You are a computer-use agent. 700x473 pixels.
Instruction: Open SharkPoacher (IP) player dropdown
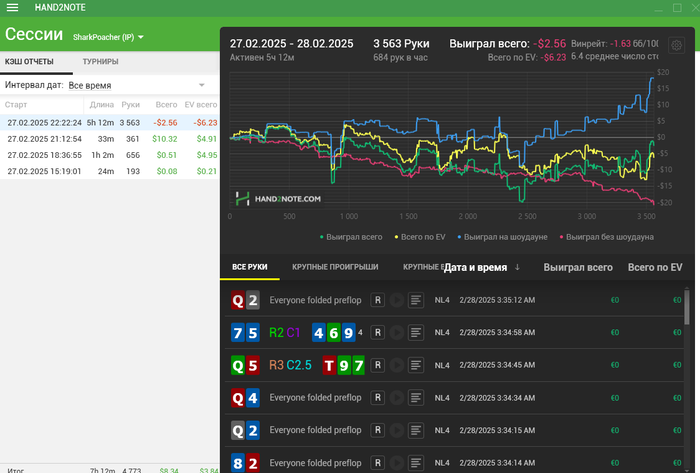108,37
